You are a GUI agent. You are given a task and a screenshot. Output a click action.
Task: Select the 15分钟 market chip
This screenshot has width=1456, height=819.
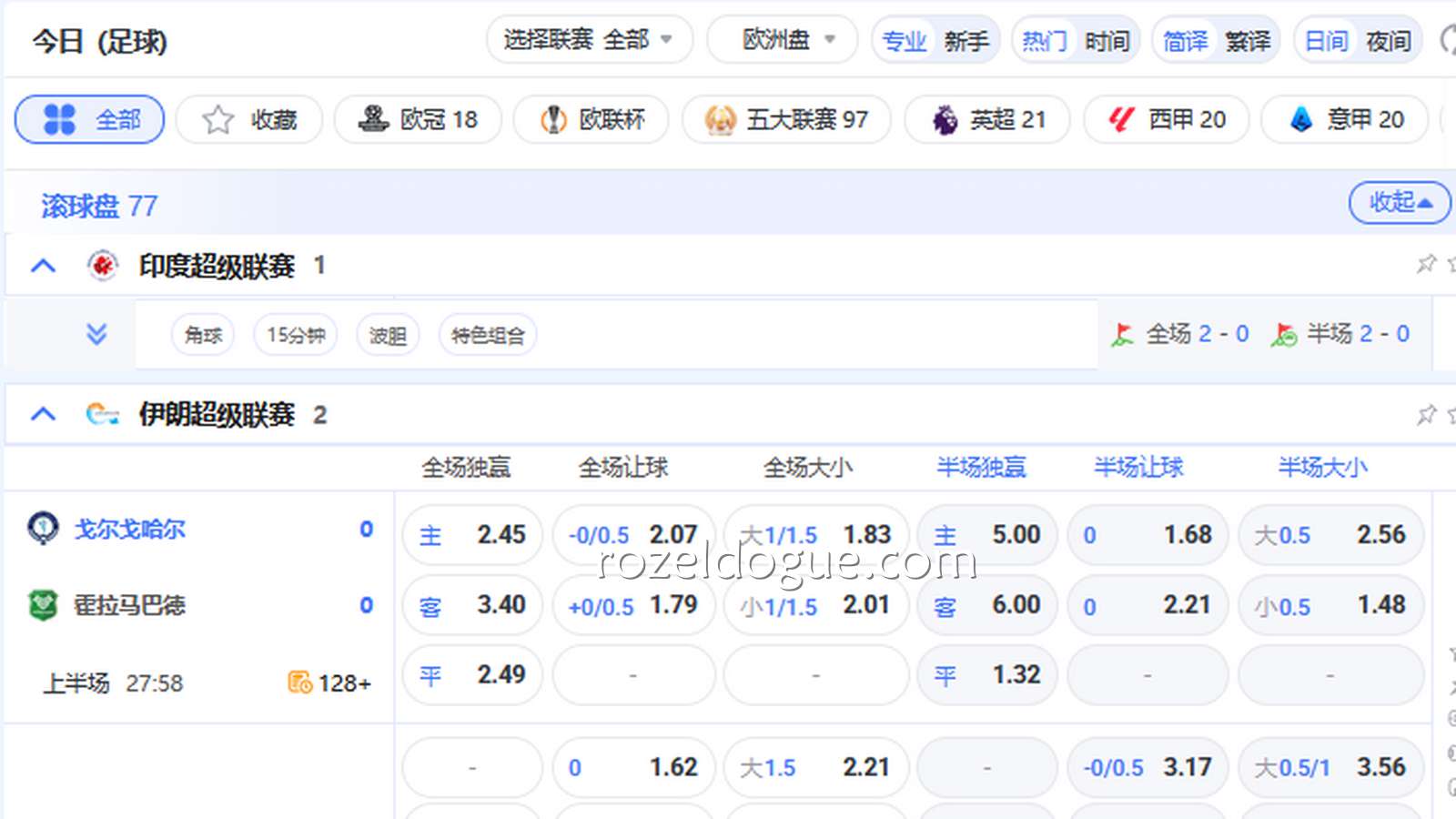(x=296, y=335)
